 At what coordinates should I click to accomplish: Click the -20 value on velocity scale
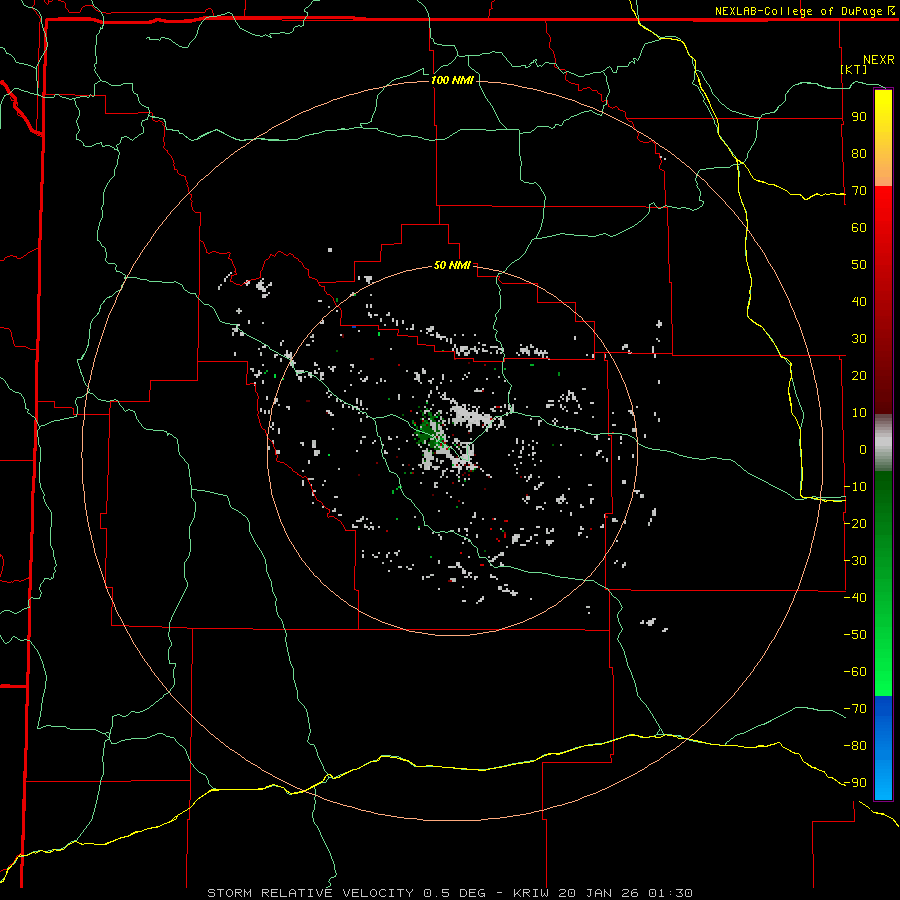tap(855, 524)
